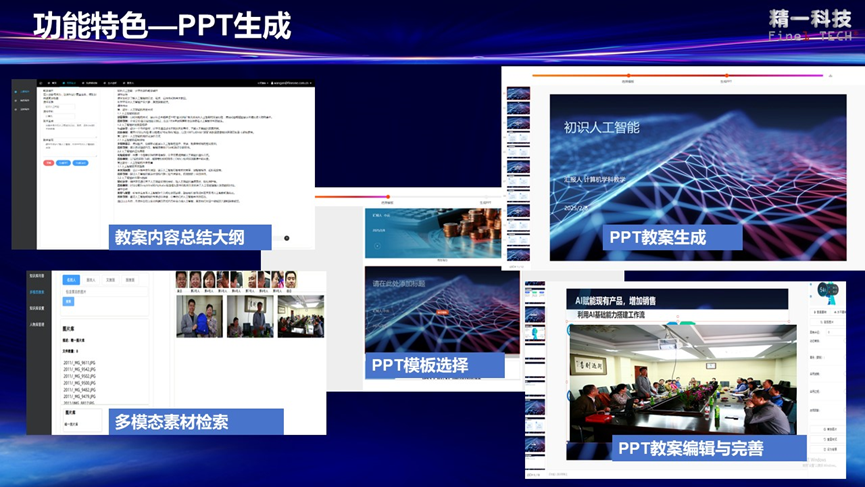Click the subtitle 利用AI基础能力搭建工作流
The image size is (865, 487).
[611, 314]
